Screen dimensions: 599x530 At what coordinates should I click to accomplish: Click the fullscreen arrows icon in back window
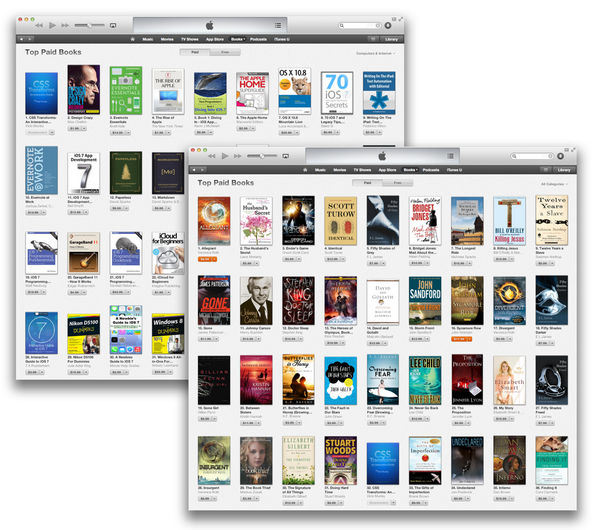pos(400,19)
